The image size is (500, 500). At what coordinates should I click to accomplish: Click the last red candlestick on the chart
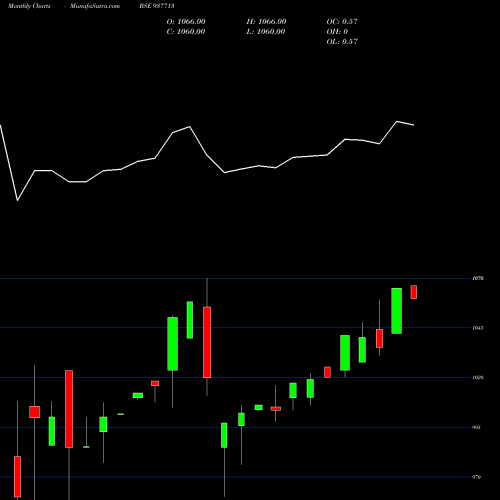[414, 292]
